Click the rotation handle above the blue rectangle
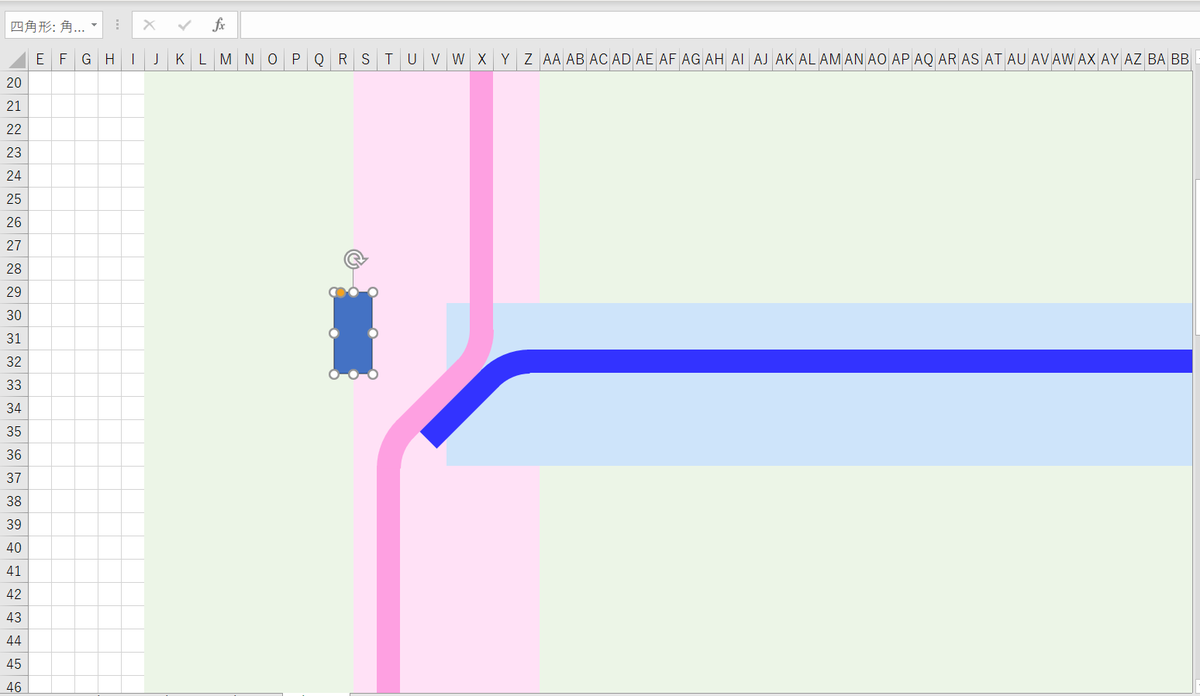Image resolution: width=1200 pixels, height=696 pixels. pyautogui.click(x=354, y=260)
